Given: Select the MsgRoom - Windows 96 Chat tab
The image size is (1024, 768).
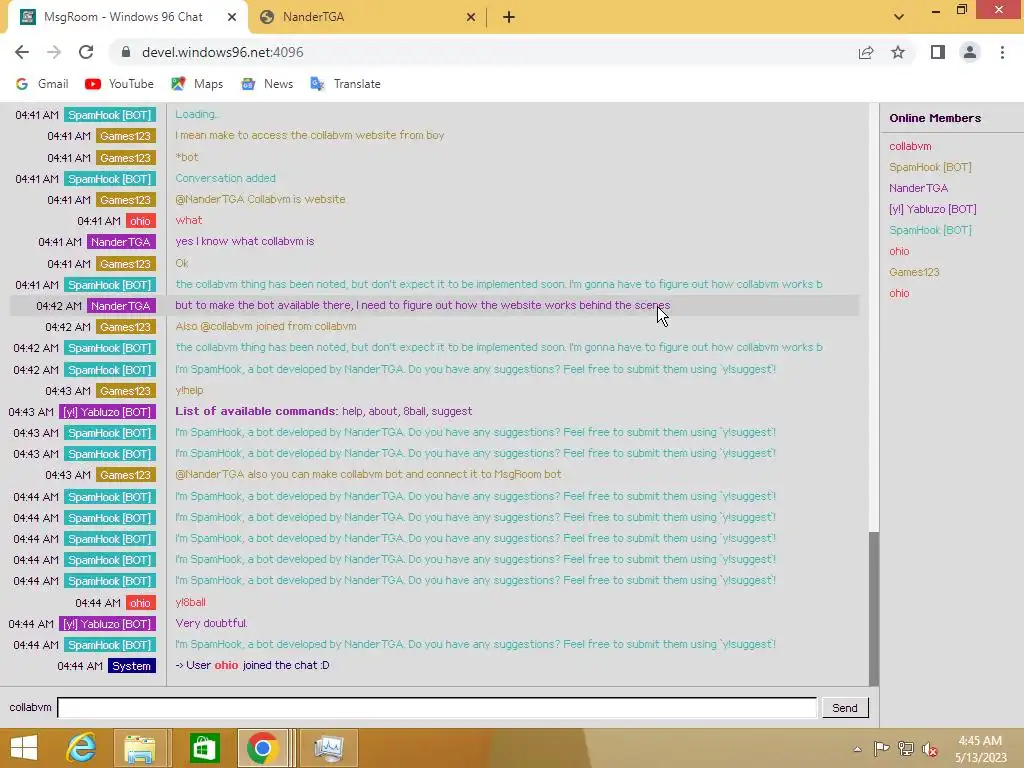Looking at the screenshot, I should (x=127, y=17).
